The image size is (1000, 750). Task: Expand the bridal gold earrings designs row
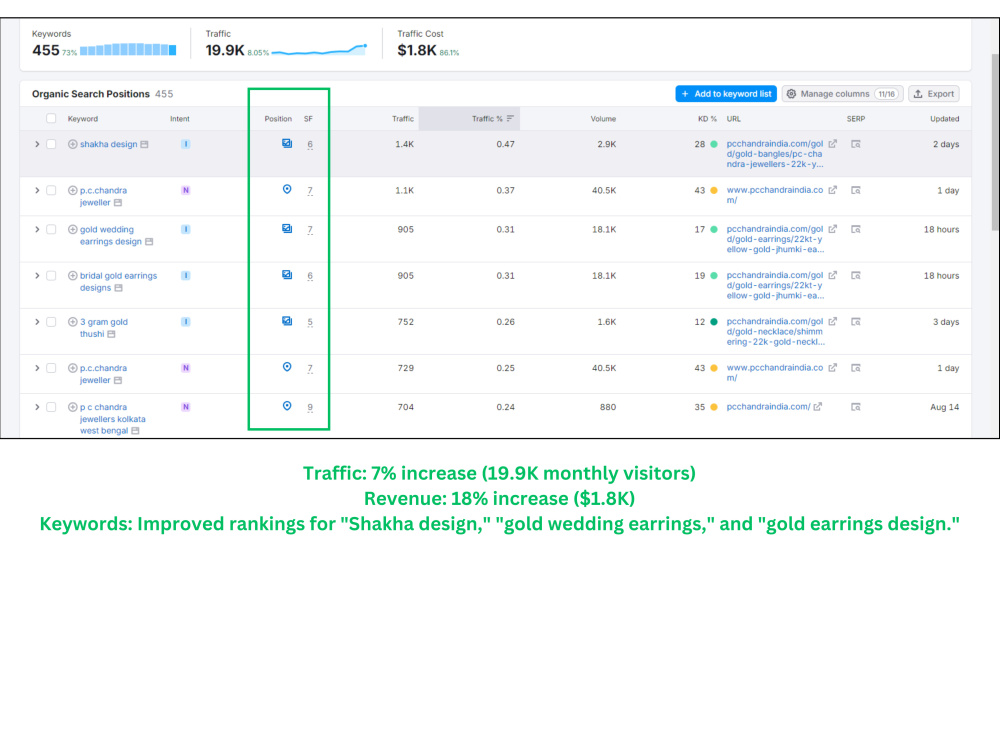(37, 276)
